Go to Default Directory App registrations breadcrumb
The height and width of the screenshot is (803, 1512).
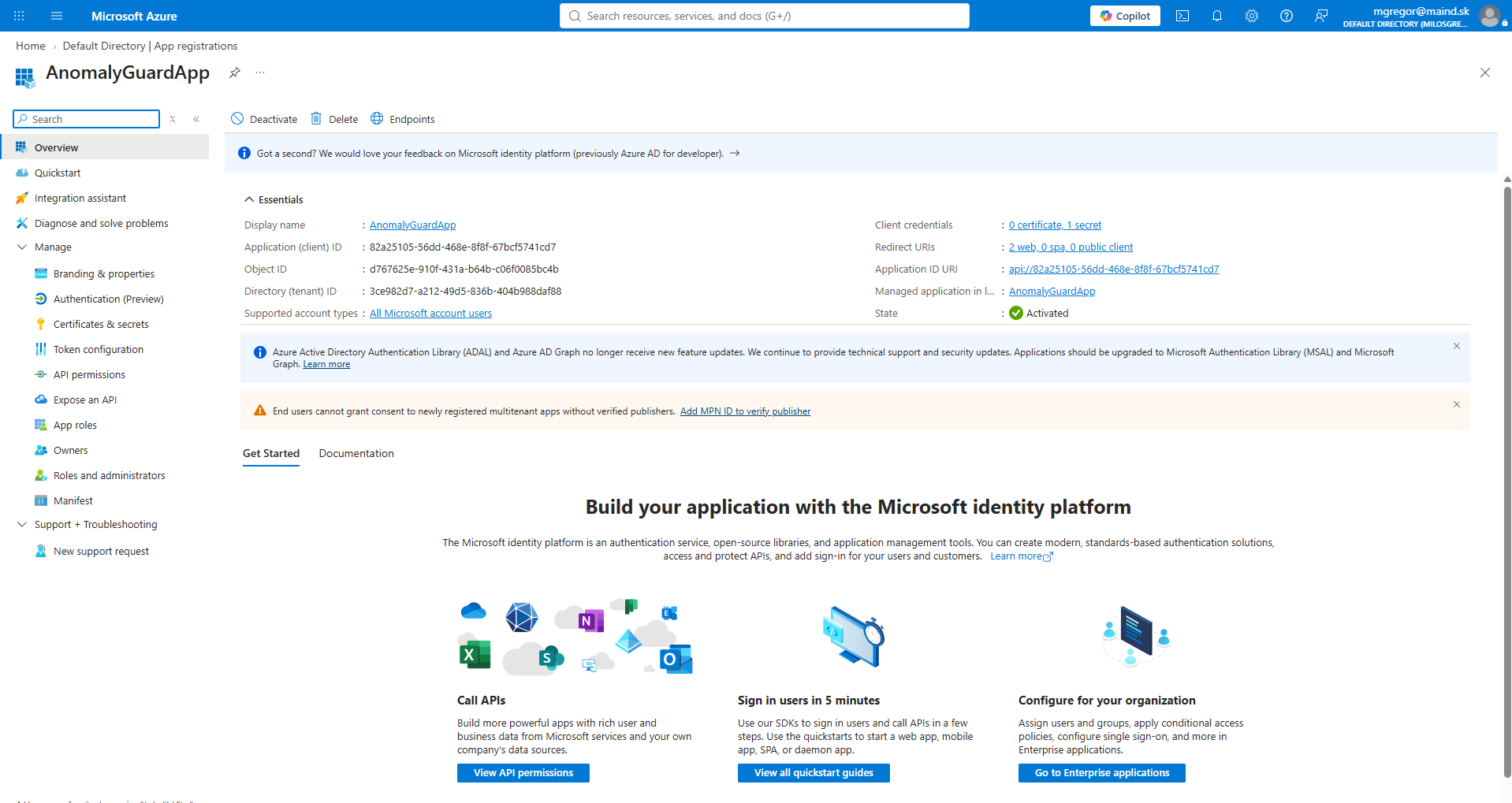pos(150,46)
